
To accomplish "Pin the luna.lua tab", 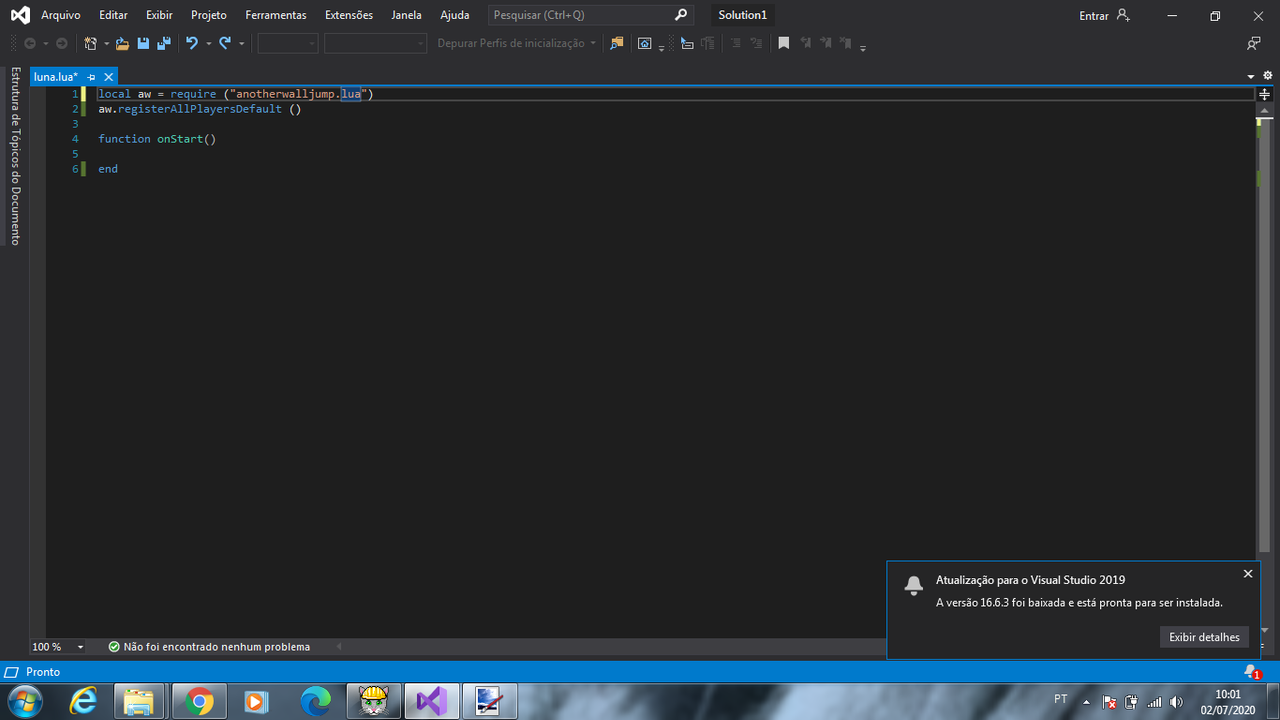I will 91,77.
